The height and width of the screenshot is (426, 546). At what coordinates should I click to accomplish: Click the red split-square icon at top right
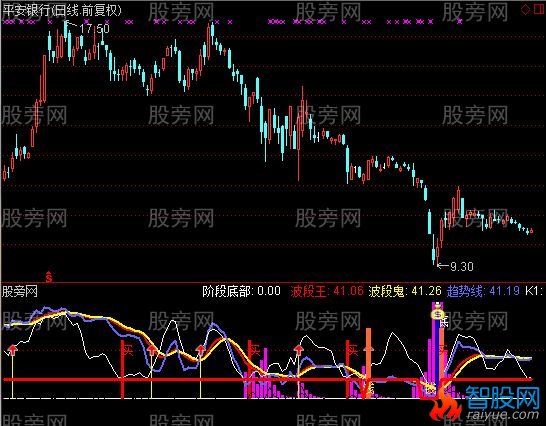point(539,9)
